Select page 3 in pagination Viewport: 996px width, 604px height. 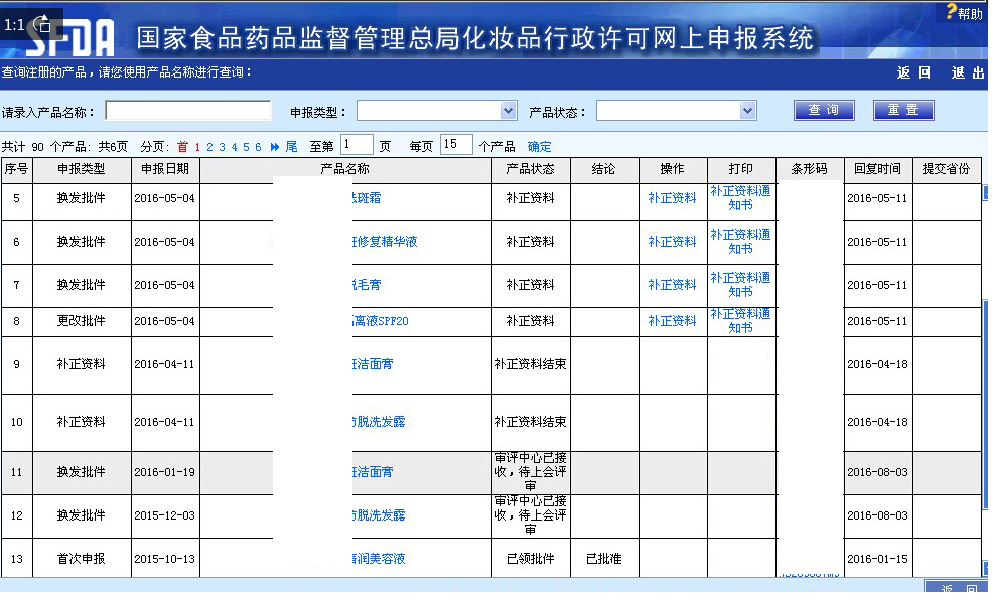click(x=222, y=147)
